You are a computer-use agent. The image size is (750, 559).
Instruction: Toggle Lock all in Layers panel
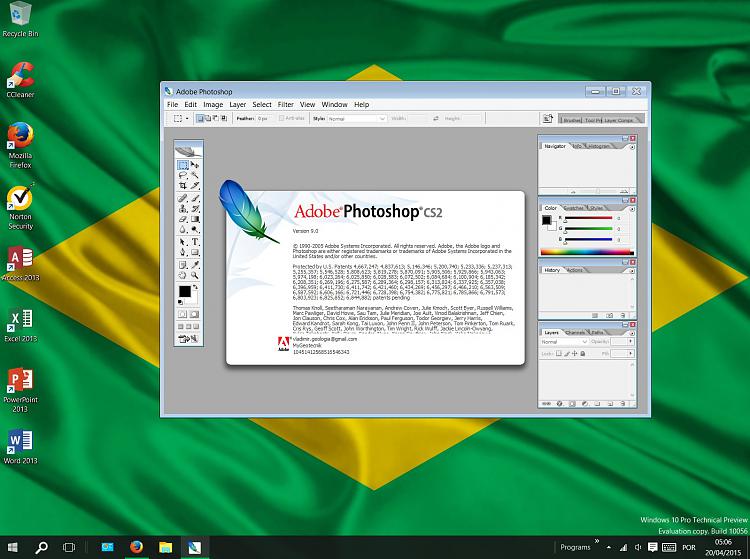click(583, 354)
